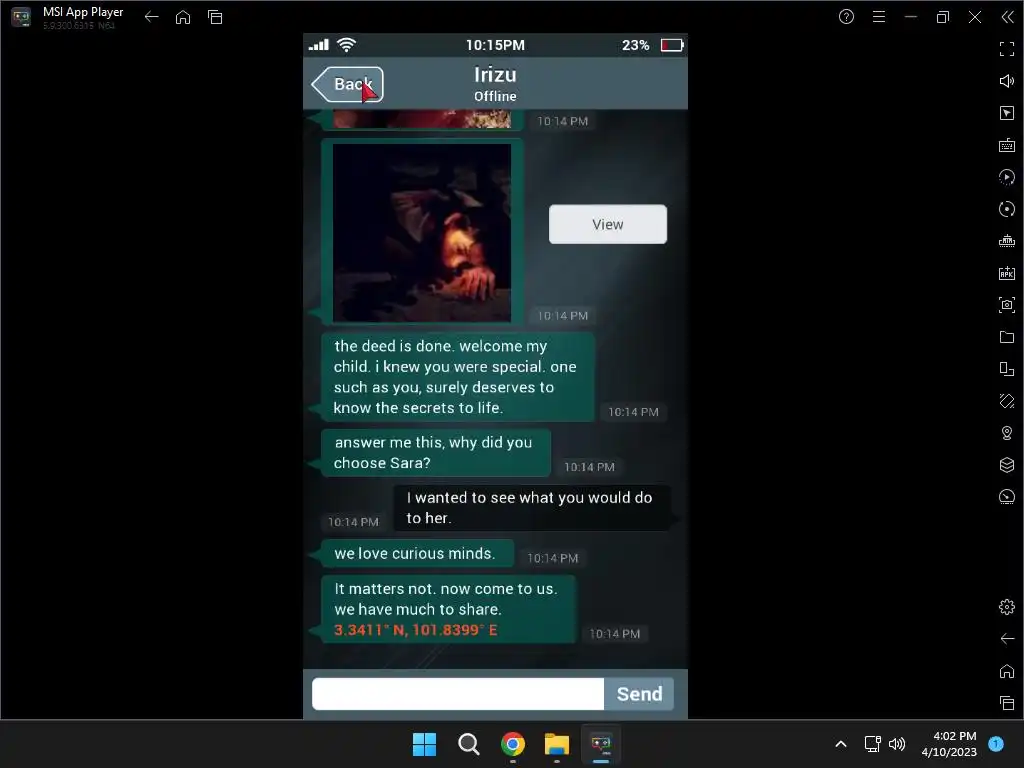Image resolution: width=1024 pixels, height=768 pixels.
Task: Click the contact name Irizu in the header
Action: 495,74
